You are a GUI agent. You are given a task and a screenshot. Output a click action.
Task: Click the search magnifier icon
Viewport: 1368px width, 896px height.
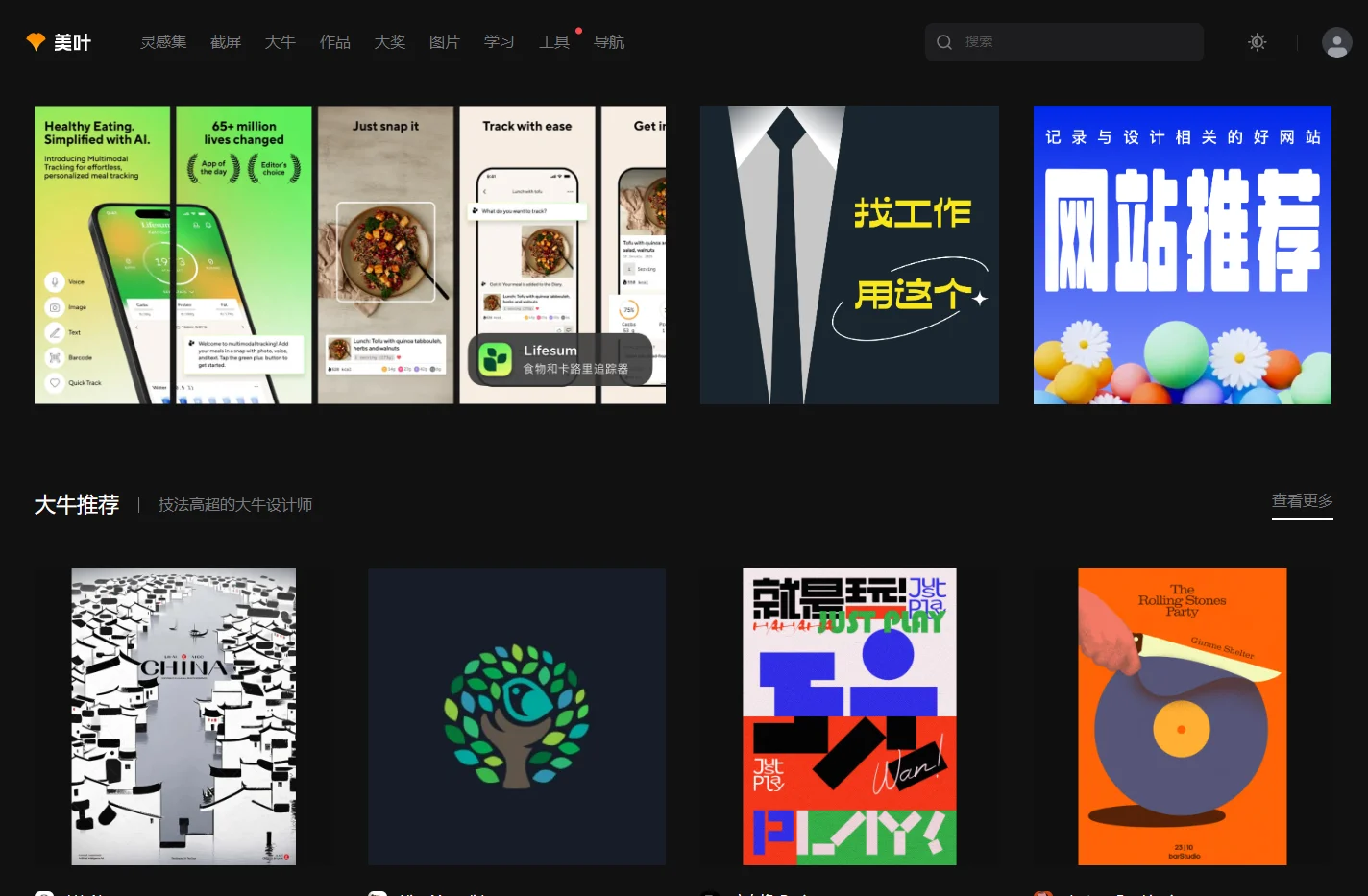pos(944,42)
